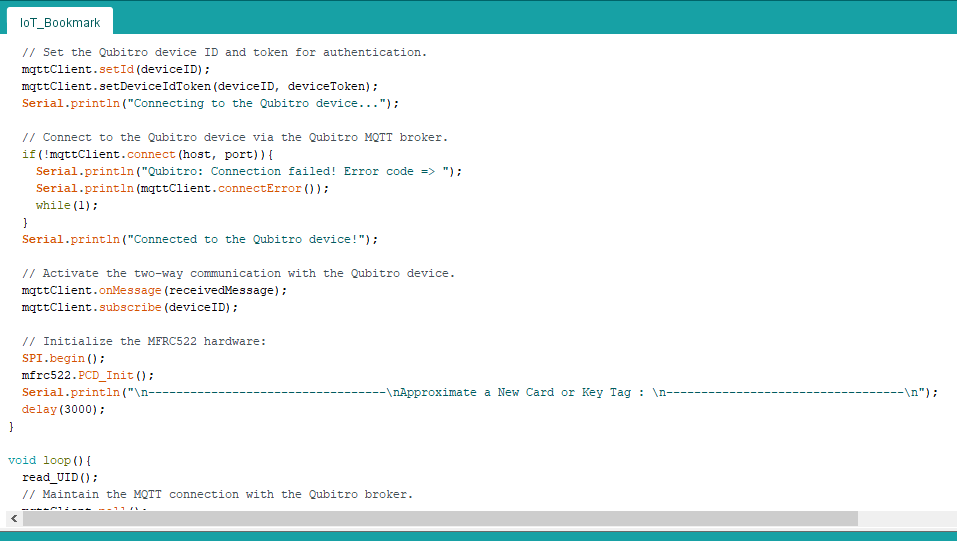957x541 pixels.
Task: Place cursor on the mqttClient.subscribe(deviceID) line
Action: (130, 307)
